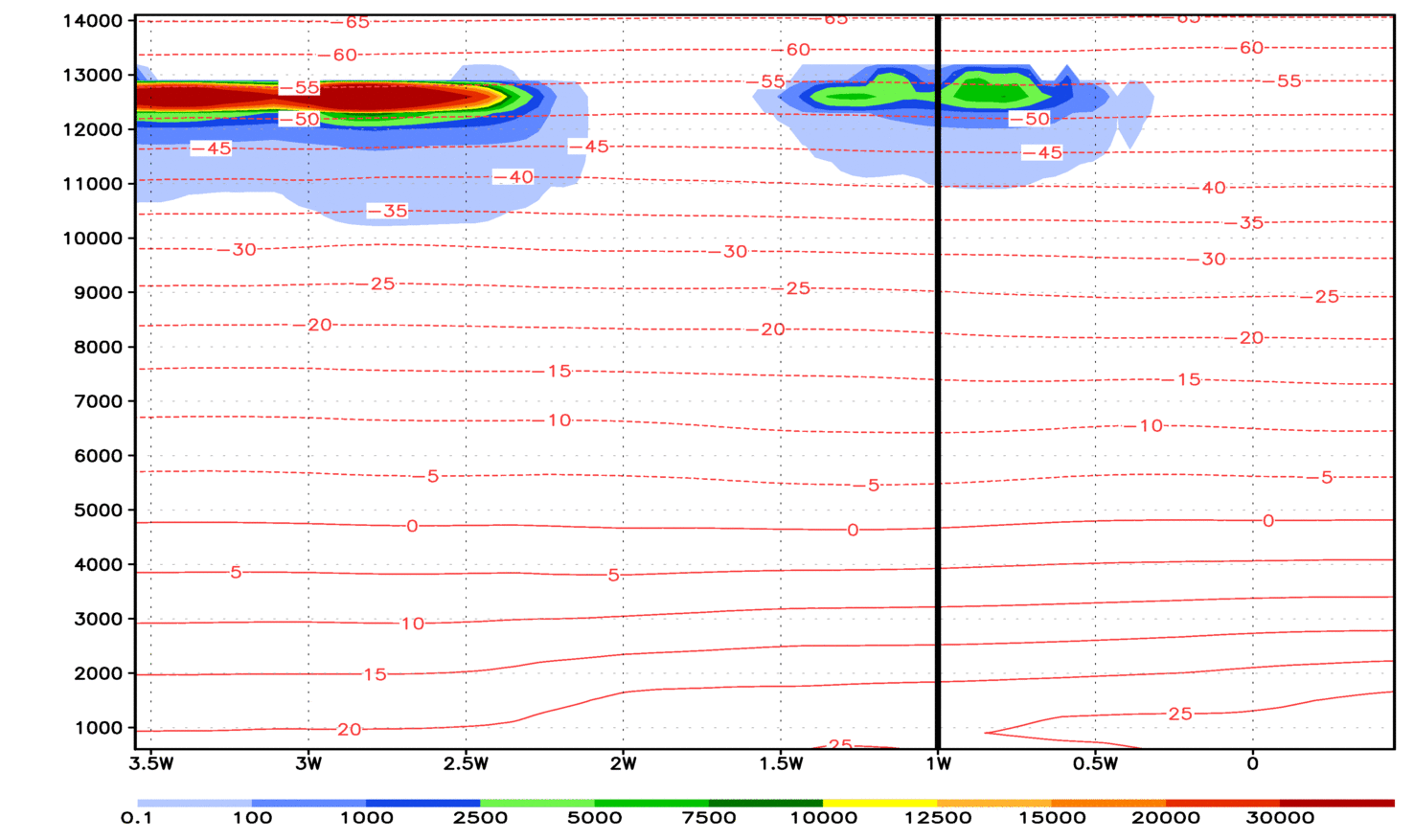Select the darkest green colorbar segment between 7500 and 10000
This screenshot has width=1414, height=840.
765,803
